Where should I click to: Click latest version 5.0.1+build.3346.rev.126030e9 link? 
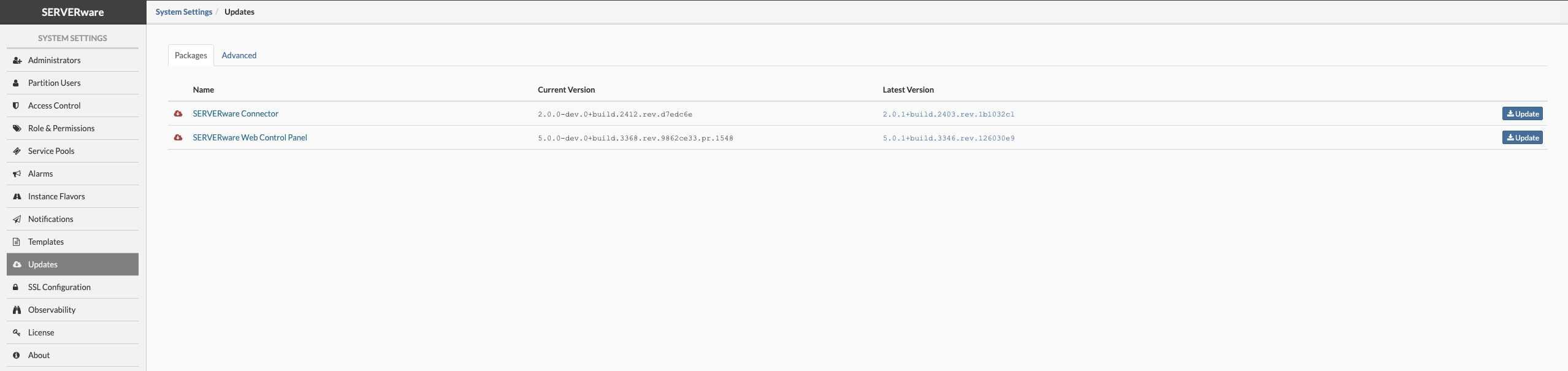[x=949, y=138]
